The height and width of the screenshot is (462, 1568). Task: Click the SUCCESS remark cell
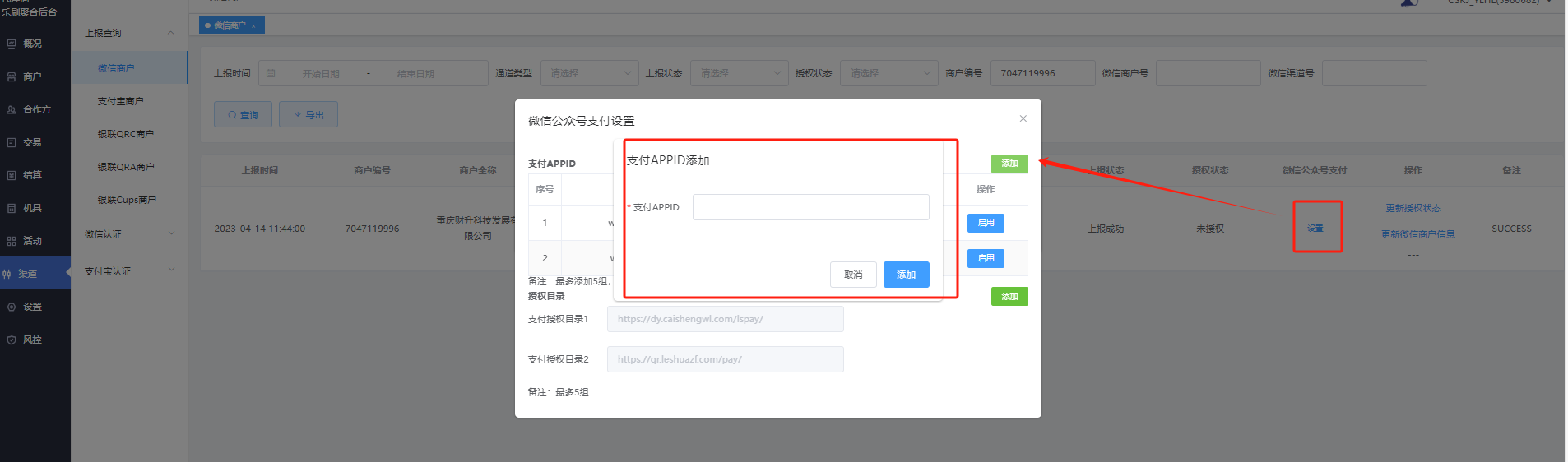(x=1512, y=229)
